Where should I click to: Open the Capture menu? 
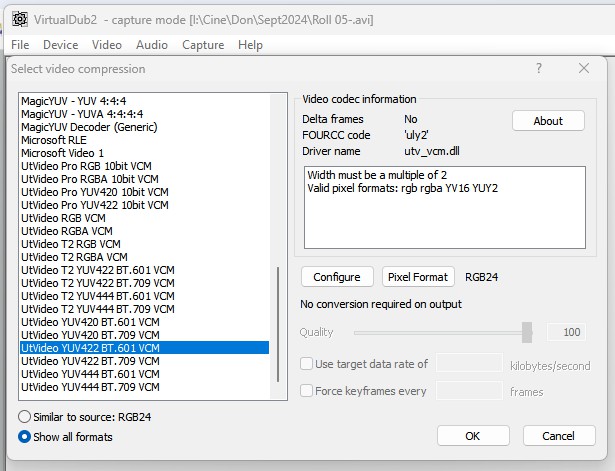pos(203,45)
